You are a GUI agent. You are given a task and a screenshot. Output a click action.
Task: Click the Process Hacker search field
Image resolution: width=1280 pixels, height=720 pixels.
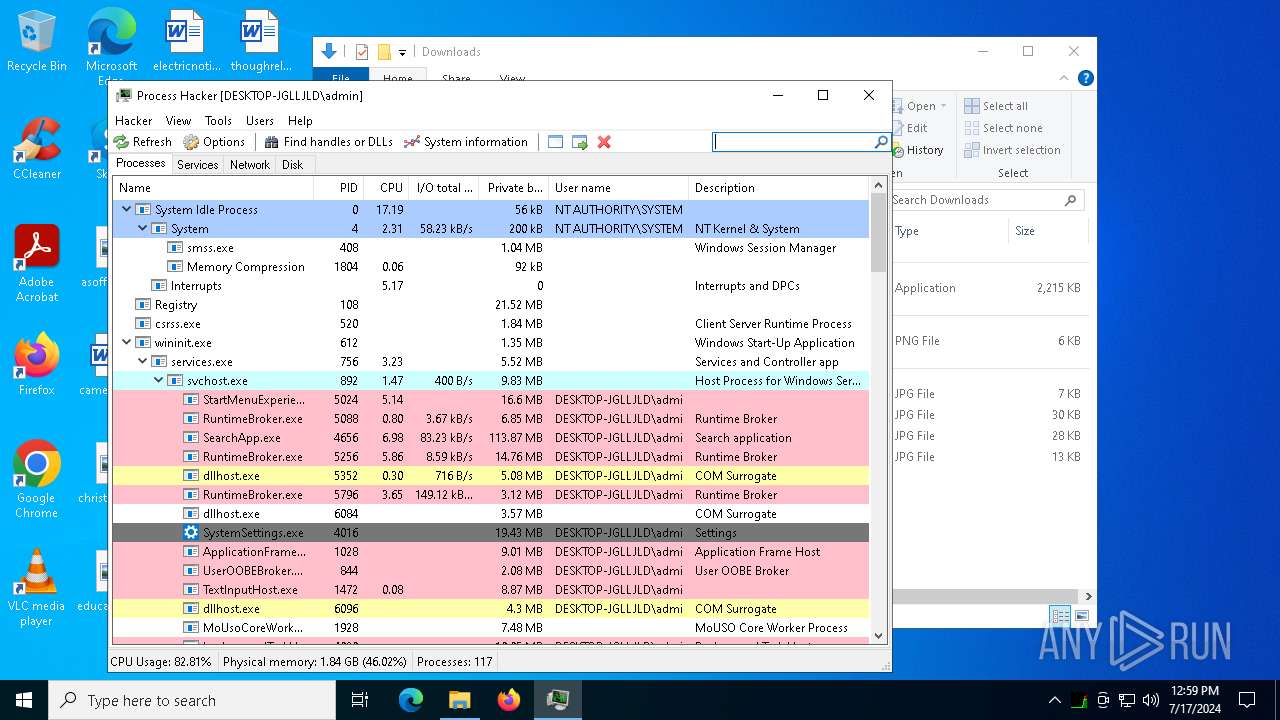(x=794, y=142)
